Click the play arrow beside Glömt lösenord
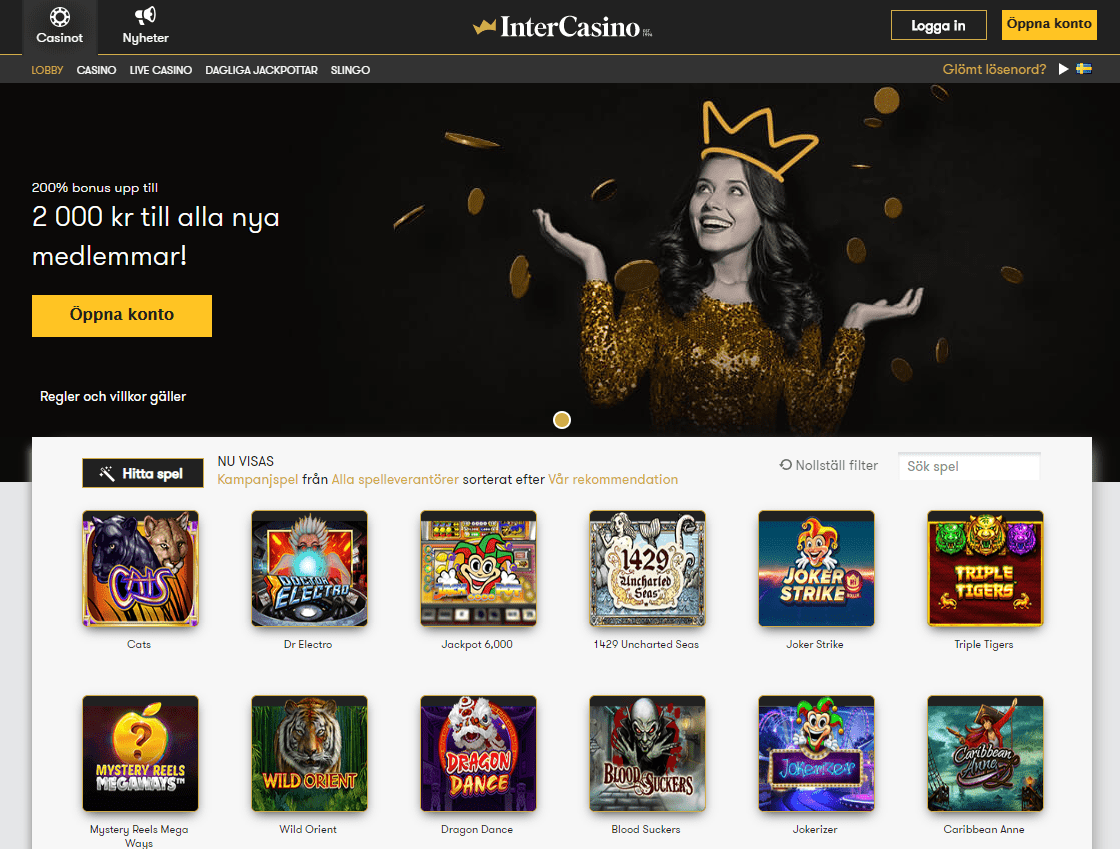Screen dimensions: 1120x849 coord(1063,69)
